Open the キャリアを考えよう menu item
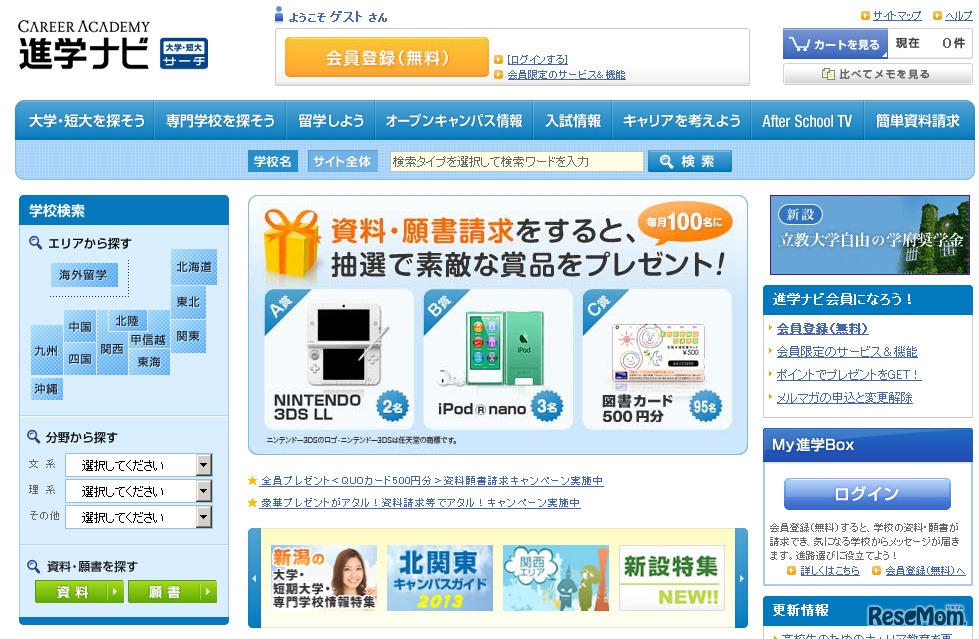Screen dimensions: 979x639 click(x=682, y=121)
